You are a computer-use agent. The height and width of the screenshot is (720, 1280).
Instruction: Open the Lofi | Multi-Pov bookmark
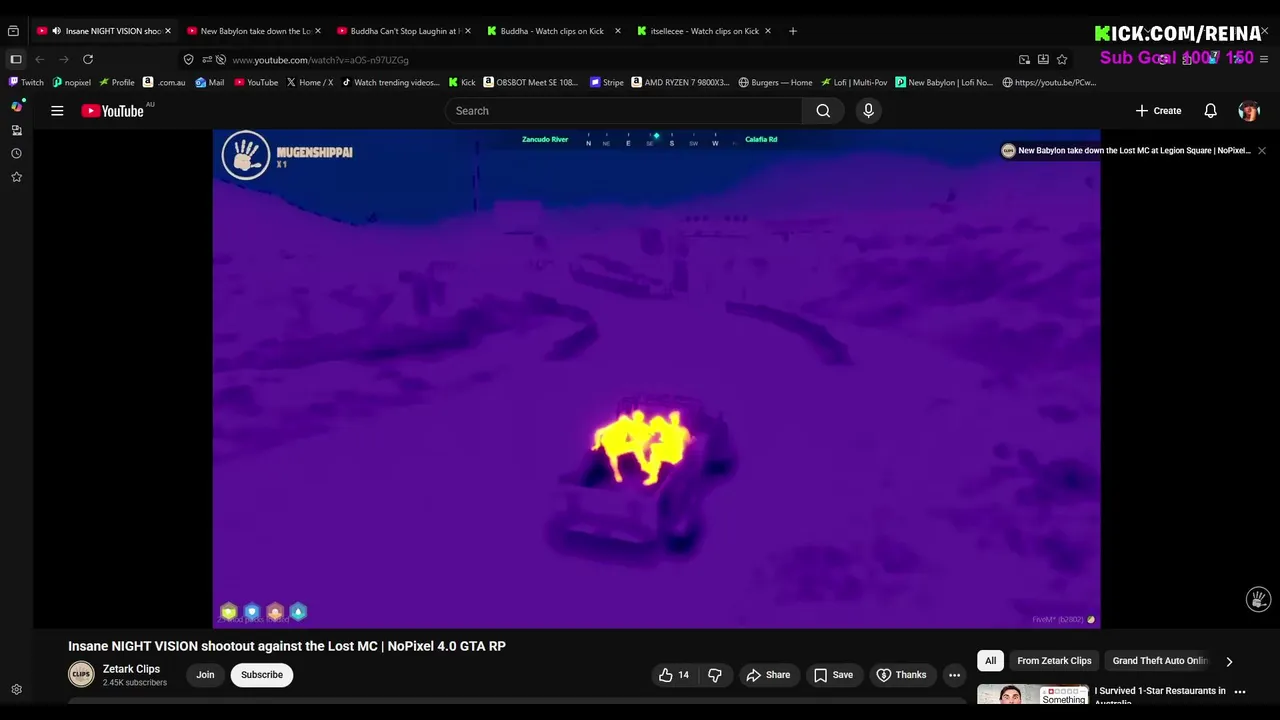(855, 83)
